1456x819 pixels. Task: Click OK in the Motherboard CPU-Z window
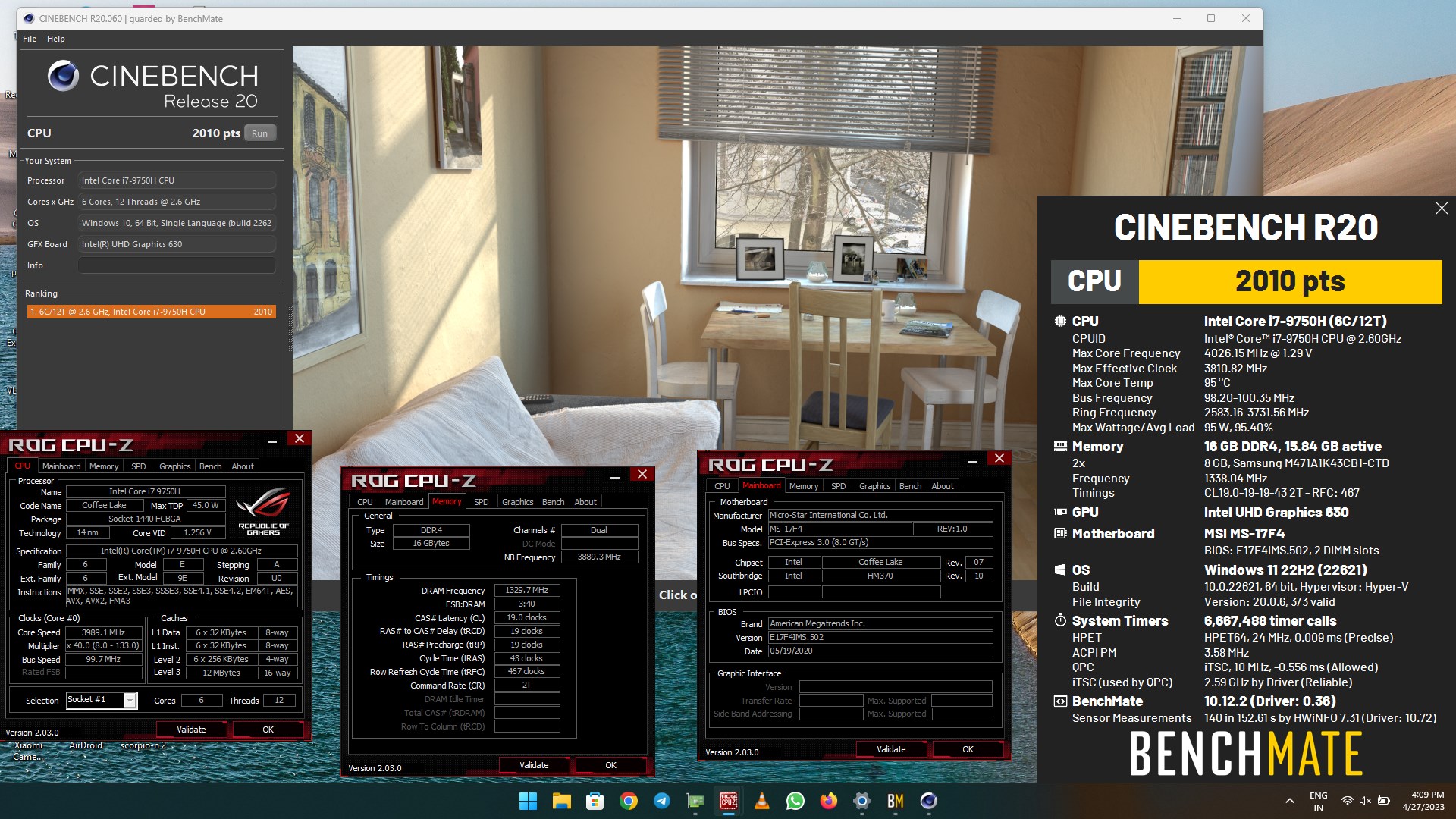[x=968, y=749]
